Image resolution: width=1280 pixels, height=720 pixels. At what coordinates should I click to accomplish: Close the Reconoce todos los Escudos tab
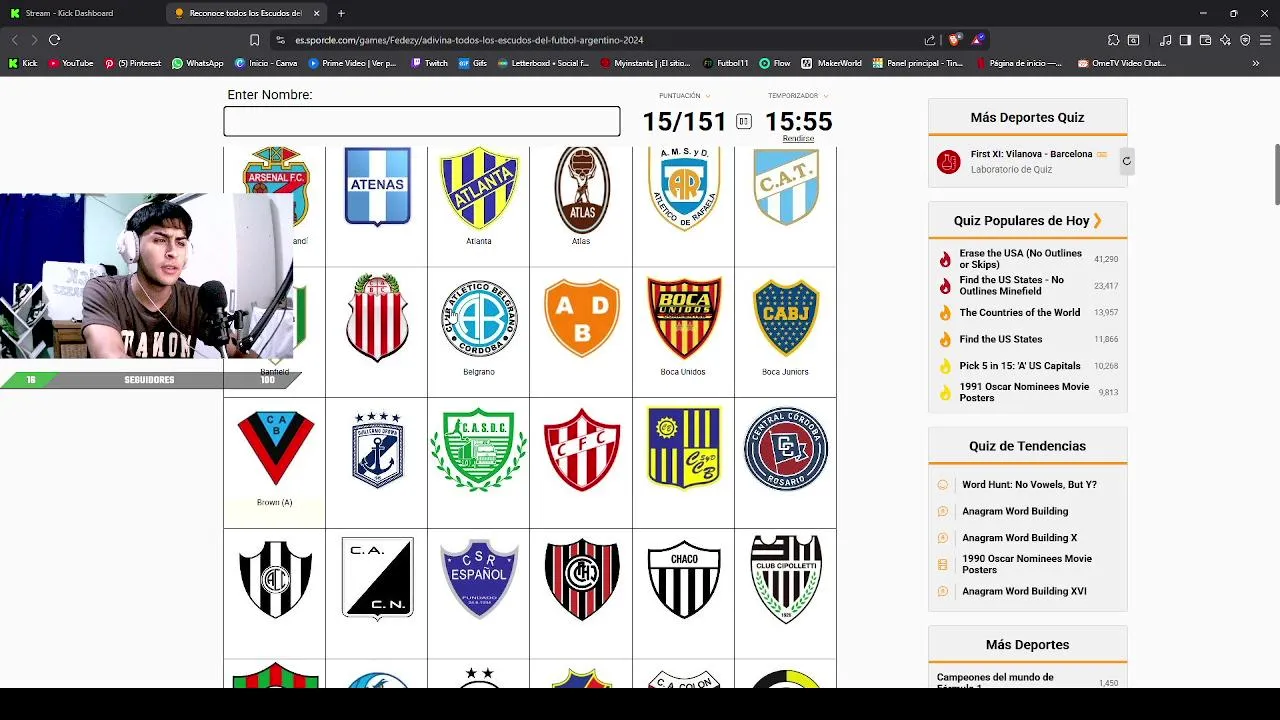click(317, 13)
